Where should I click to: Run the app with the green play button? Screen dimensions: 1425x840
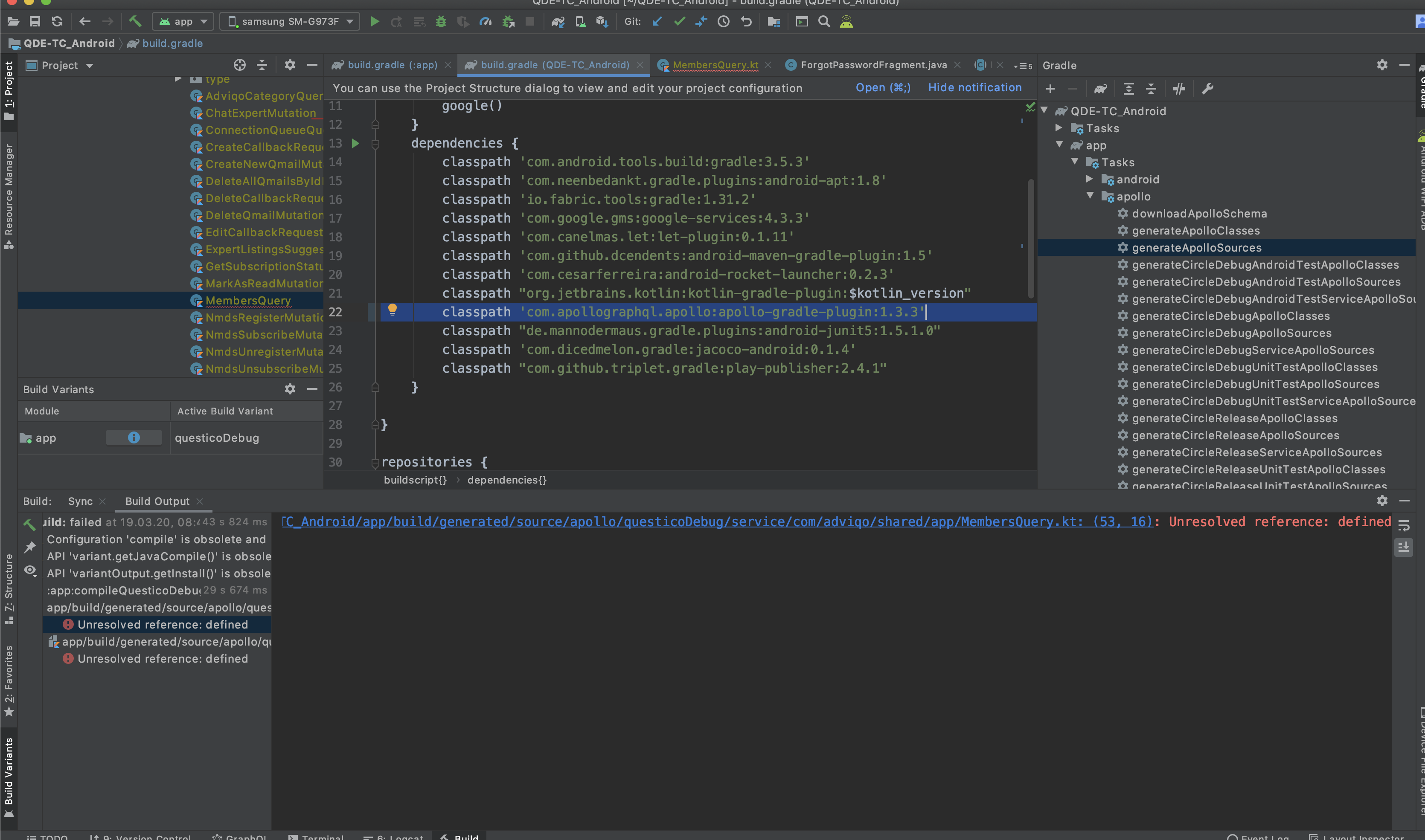tap(374, 21)
